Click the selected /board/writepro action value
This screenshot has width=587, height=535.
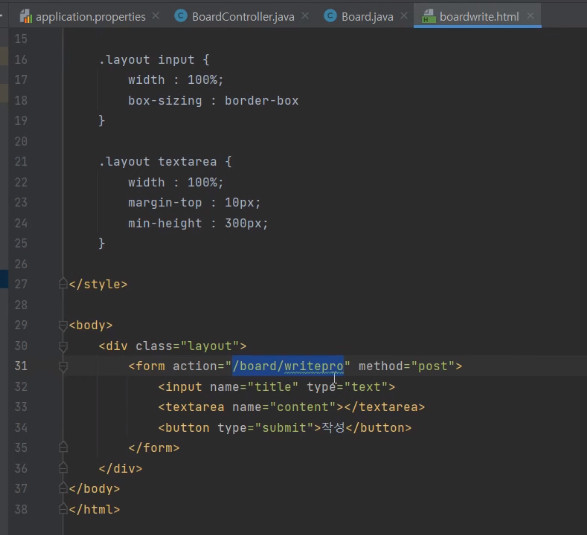288,366
